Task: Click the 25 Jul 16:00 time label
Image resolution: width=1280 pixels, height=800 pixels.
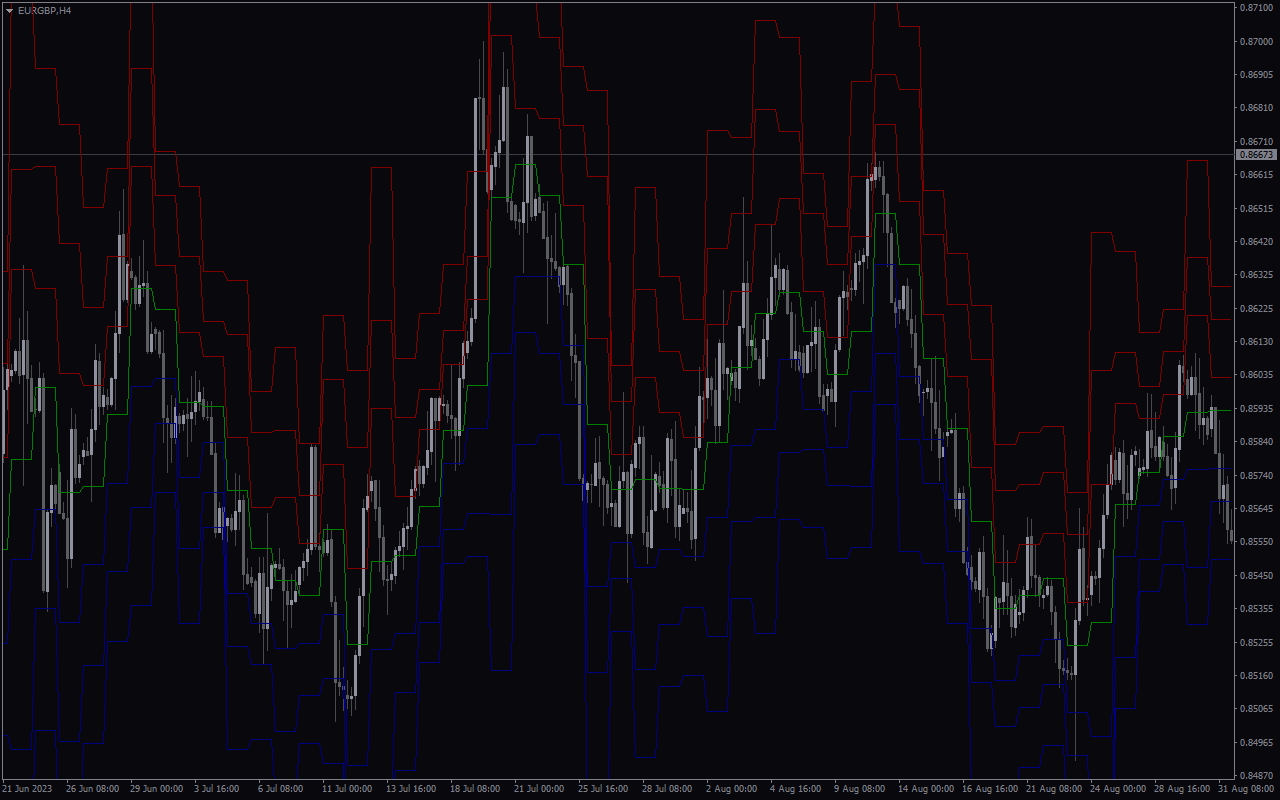Action: [x=602, y=789]
